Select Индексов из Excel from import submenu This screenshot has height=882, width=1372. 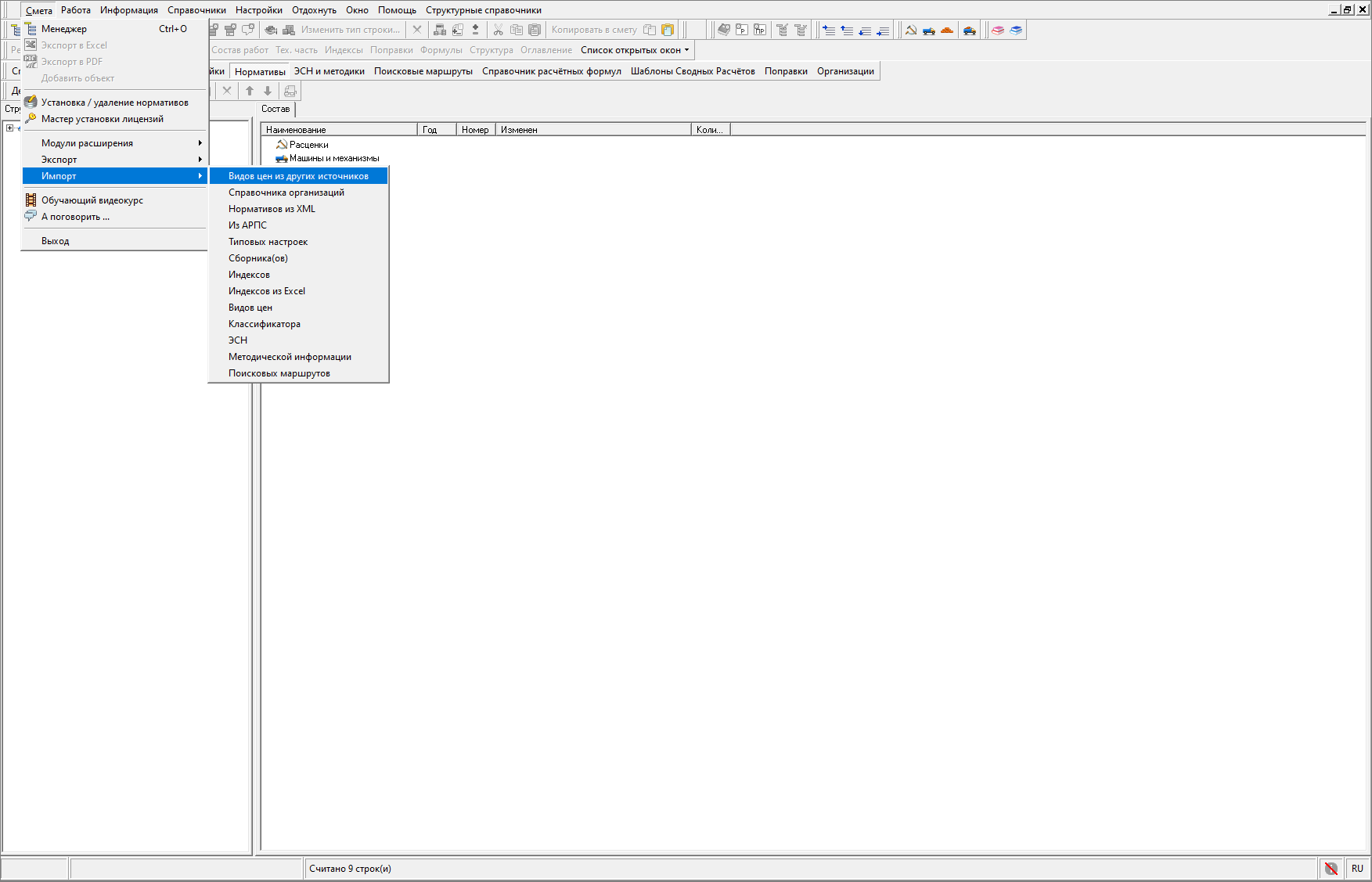[x=267, y=291]
